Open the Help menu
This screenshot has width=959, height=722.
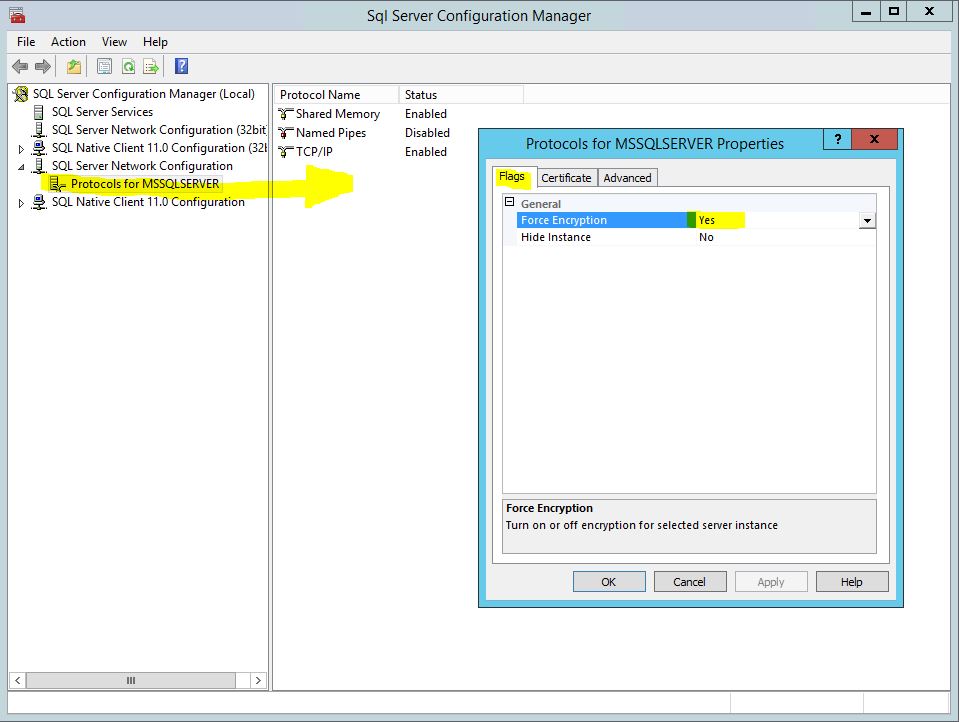coord(155,42)
